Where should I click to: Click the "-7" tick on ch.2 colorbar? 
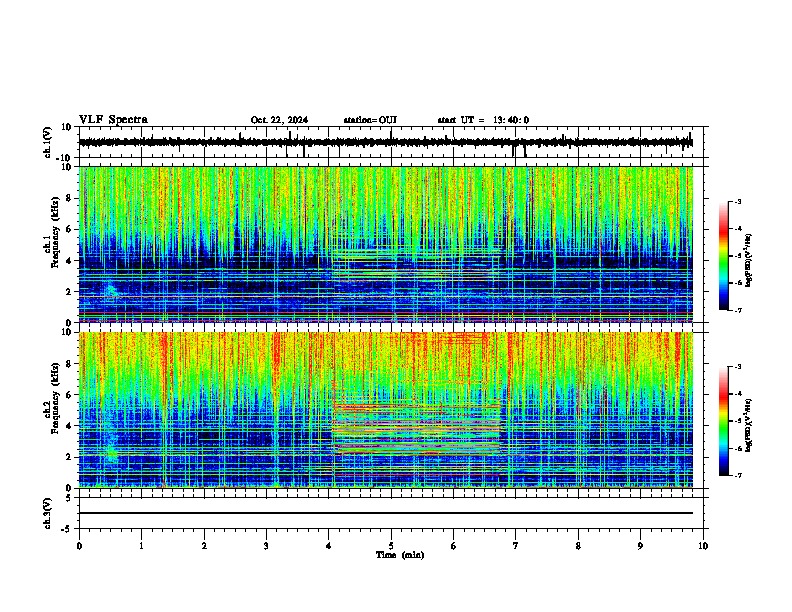tap(738, 476)
